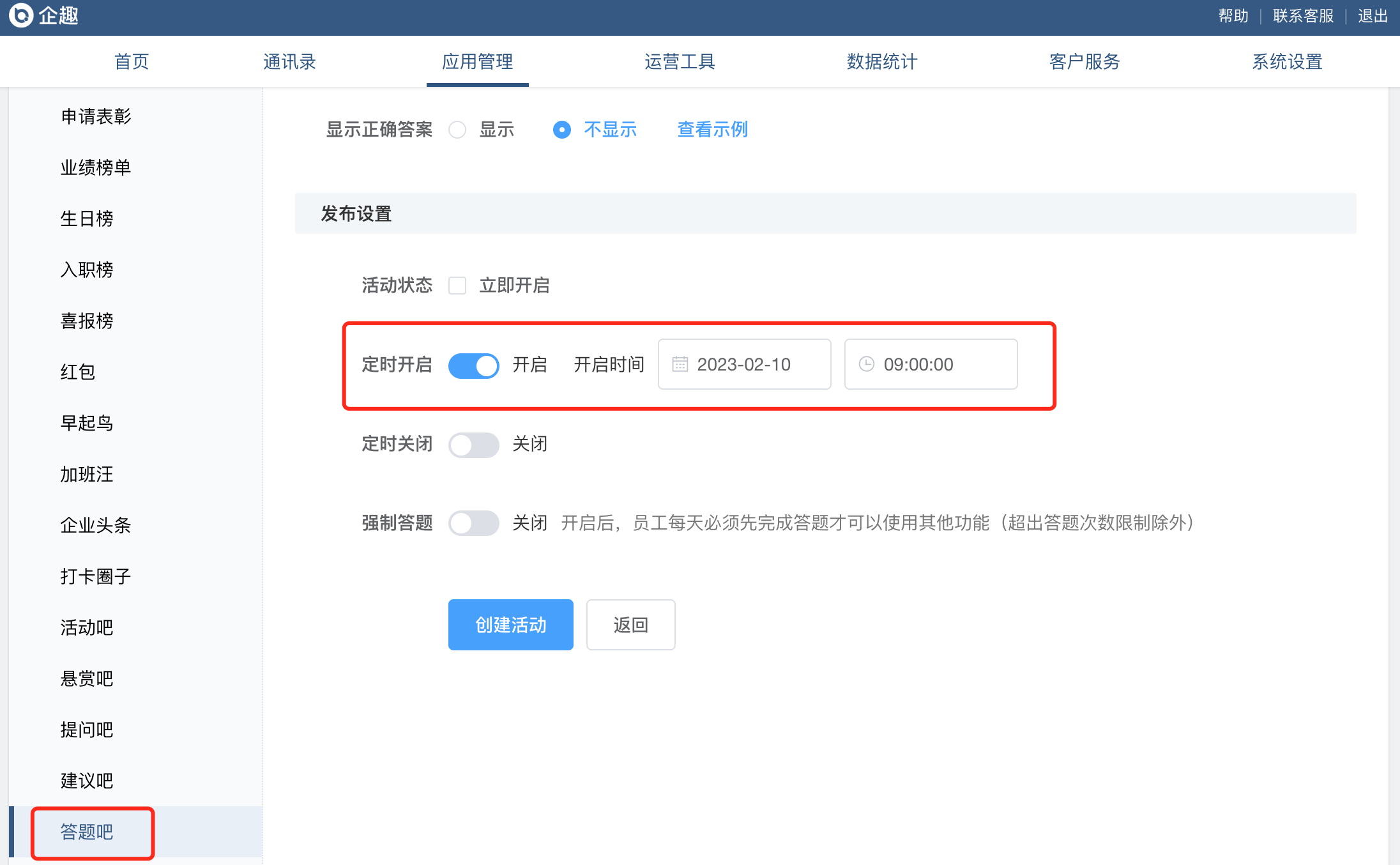Enable the 定时关闭 switch
The height and width of the screenshot is (865, 1400).
(x=473, y=445)
